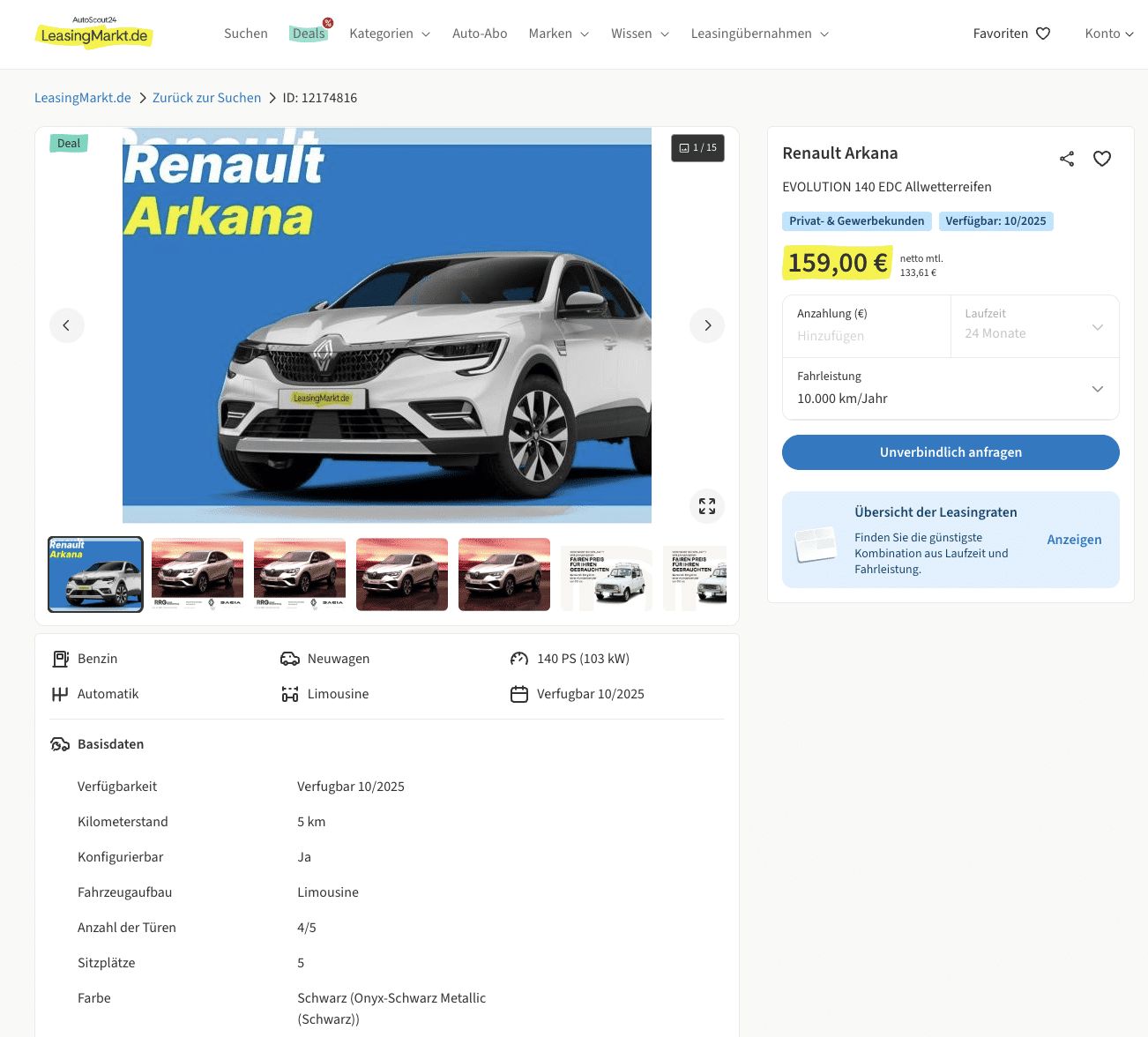This screenshot has height=1037, width=1148.
Task: Open the Konto account dropdown
Action: point(1108,34)
